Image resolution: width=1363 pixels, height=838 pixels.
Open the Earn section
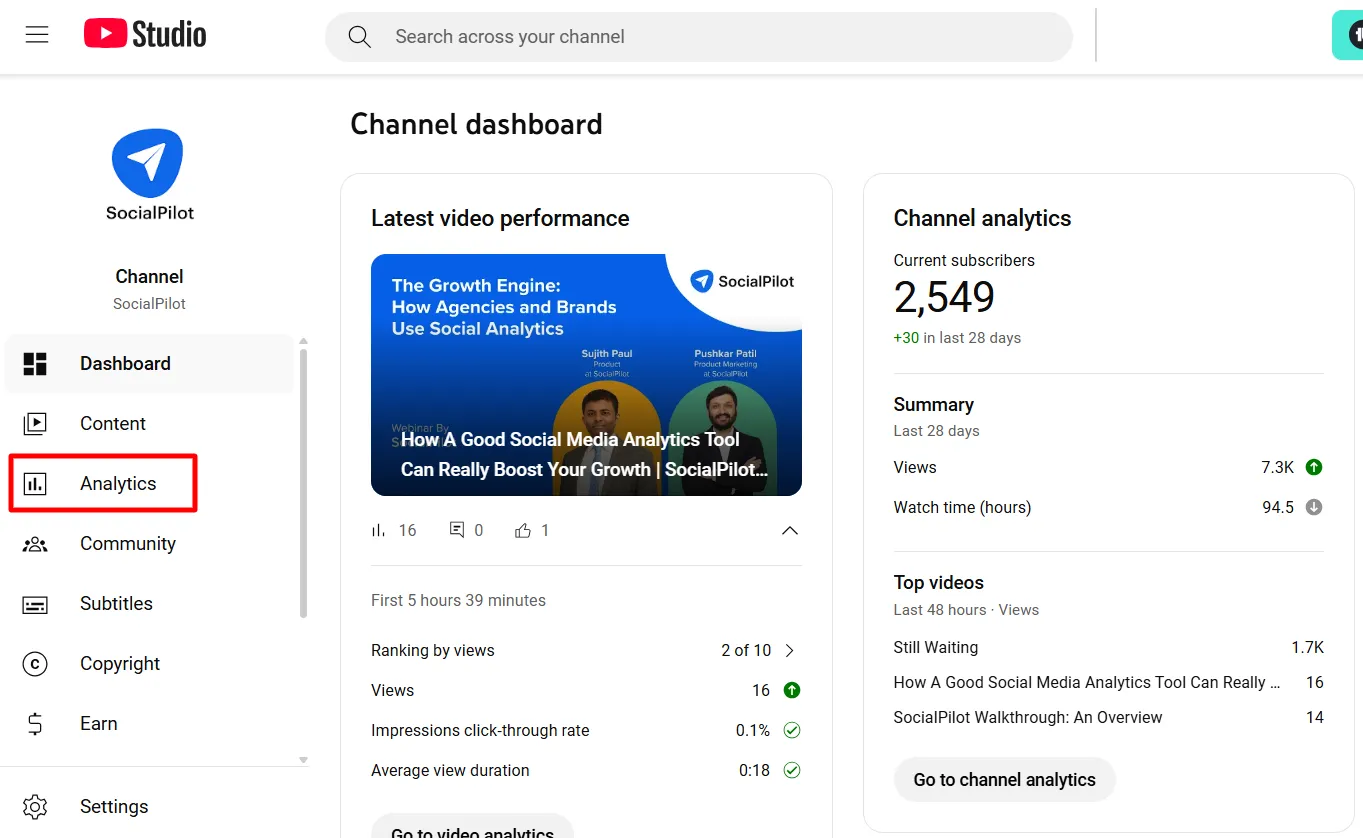tap(98, 723)
